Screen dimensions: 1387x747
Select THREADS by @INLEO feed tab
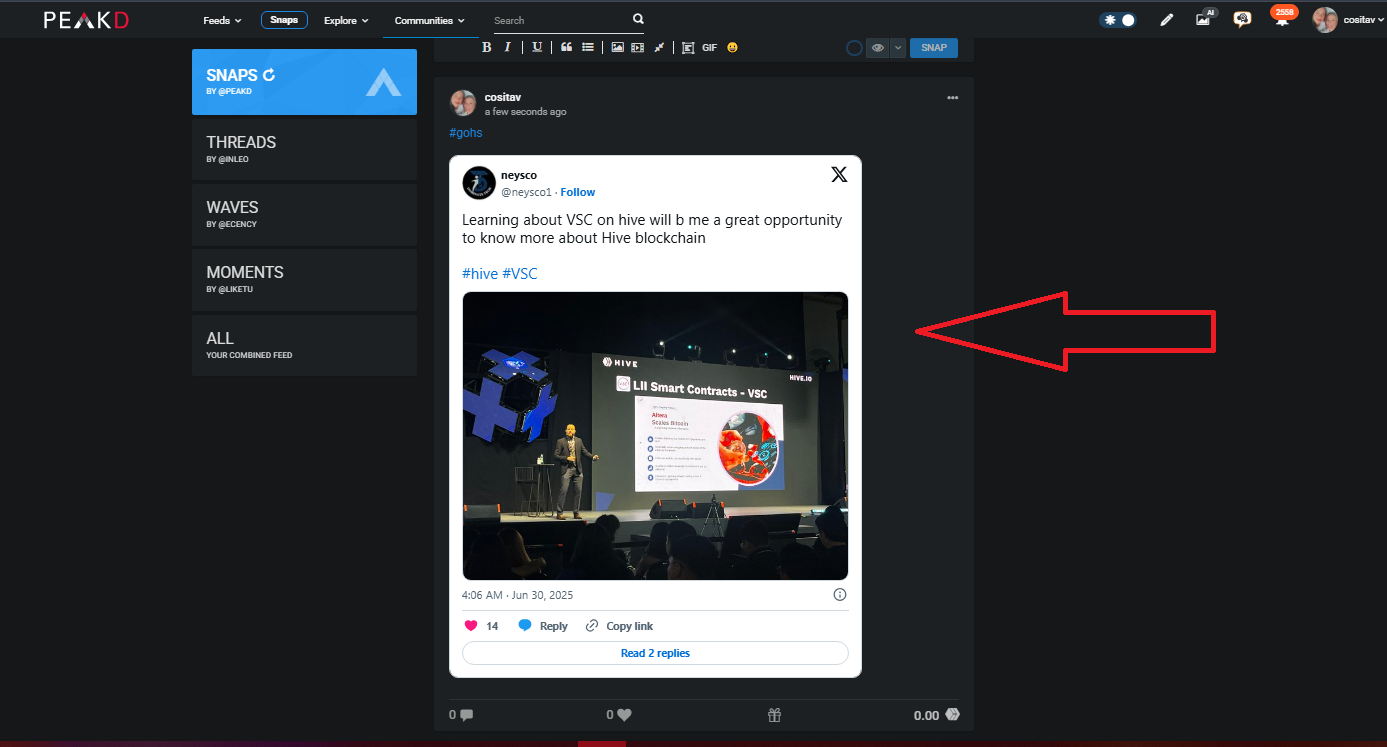304,149
